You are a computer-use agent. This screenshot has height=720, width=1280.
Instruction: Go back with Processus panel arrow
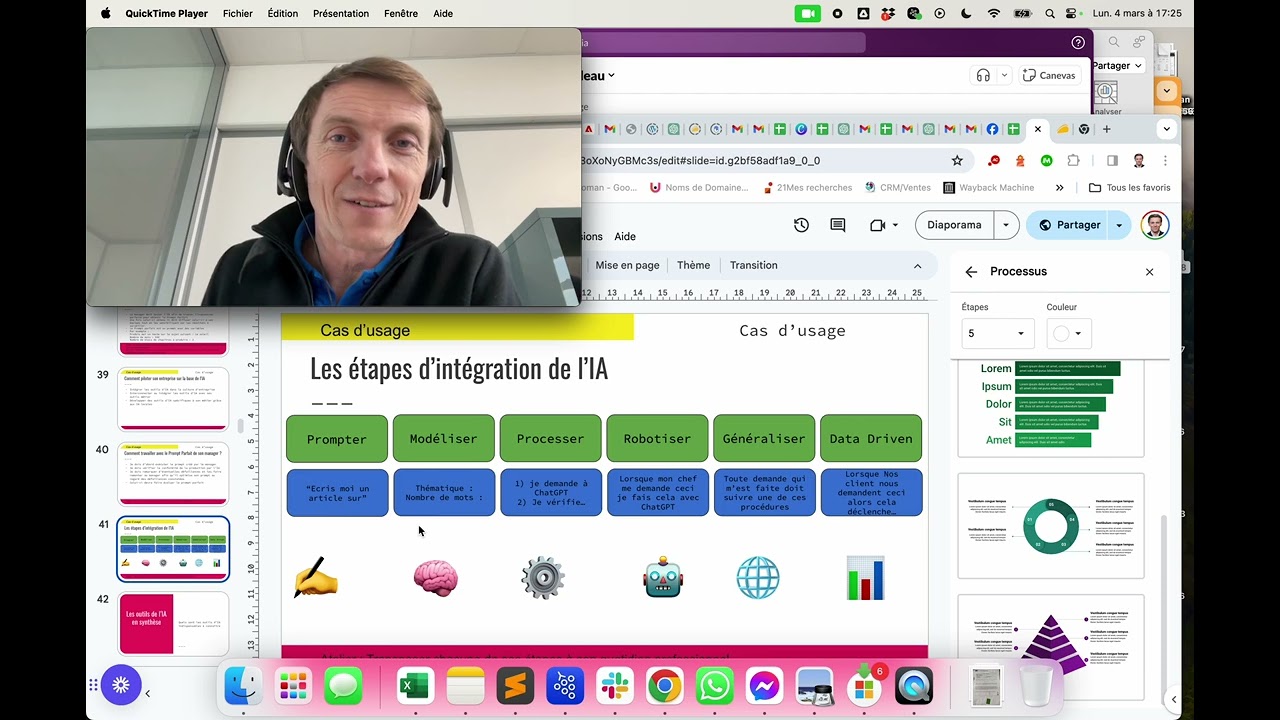tap(971, 272)
